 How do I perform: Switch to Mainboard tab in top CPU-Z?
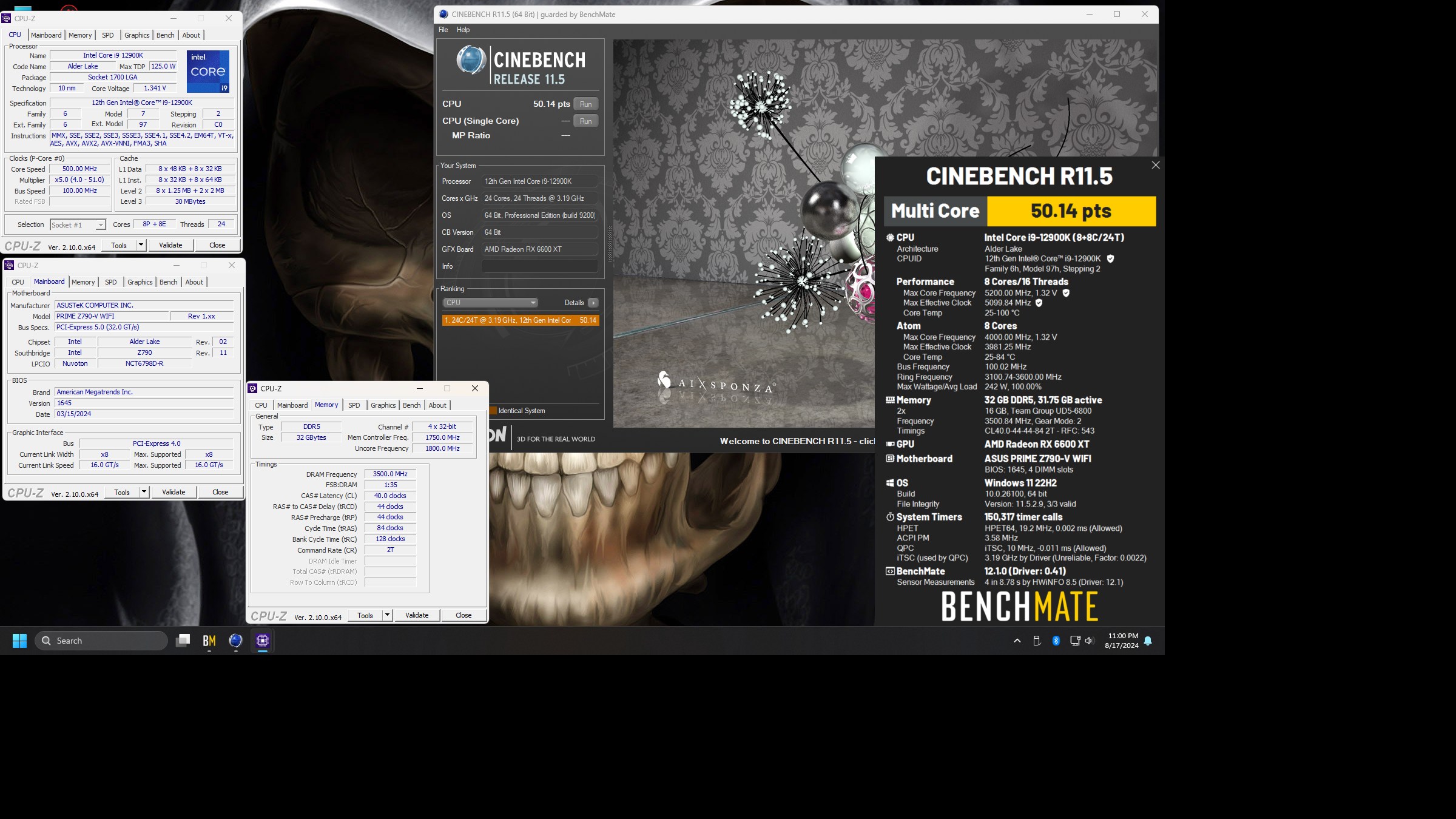click(x=46, y=35)
